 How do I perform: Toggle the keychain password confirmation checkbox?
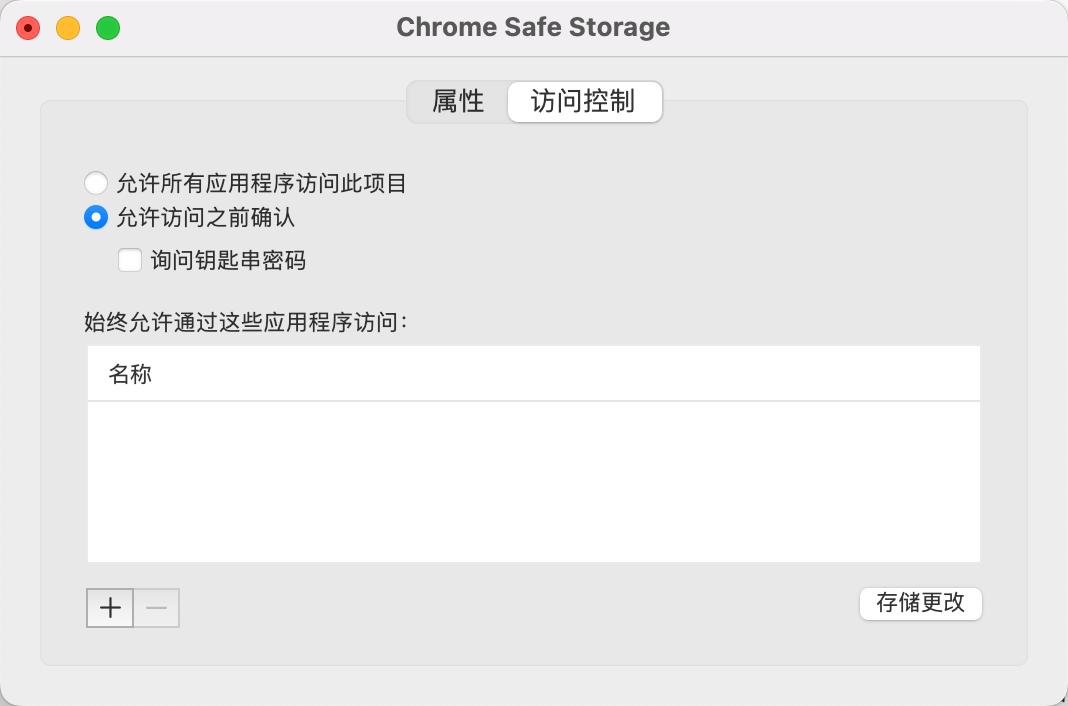[x=129, y=260]
